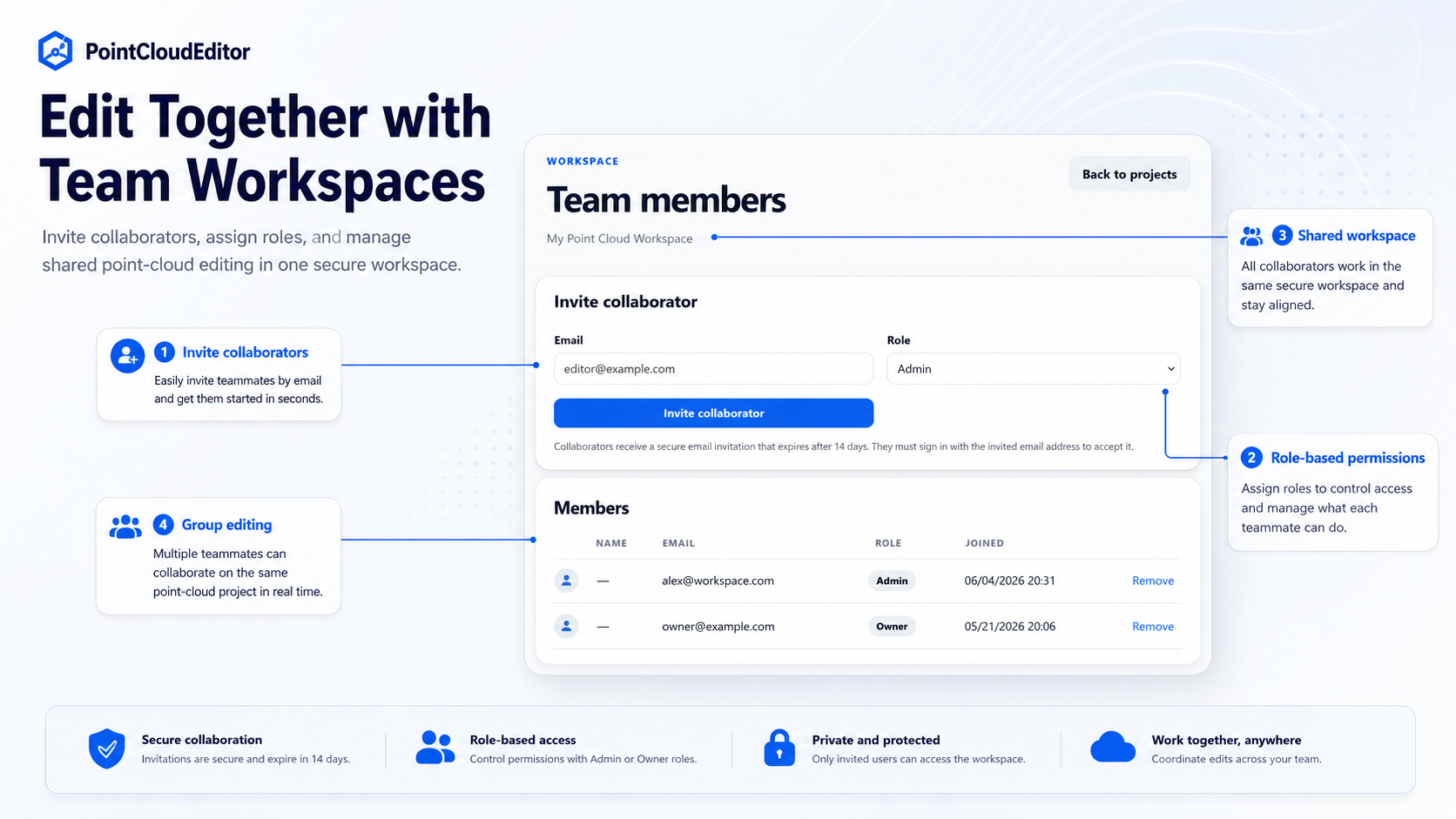This screenshot has height=819, width=1456.
Task: Click the blue Invite collaborator button
Action: (713, 413)
